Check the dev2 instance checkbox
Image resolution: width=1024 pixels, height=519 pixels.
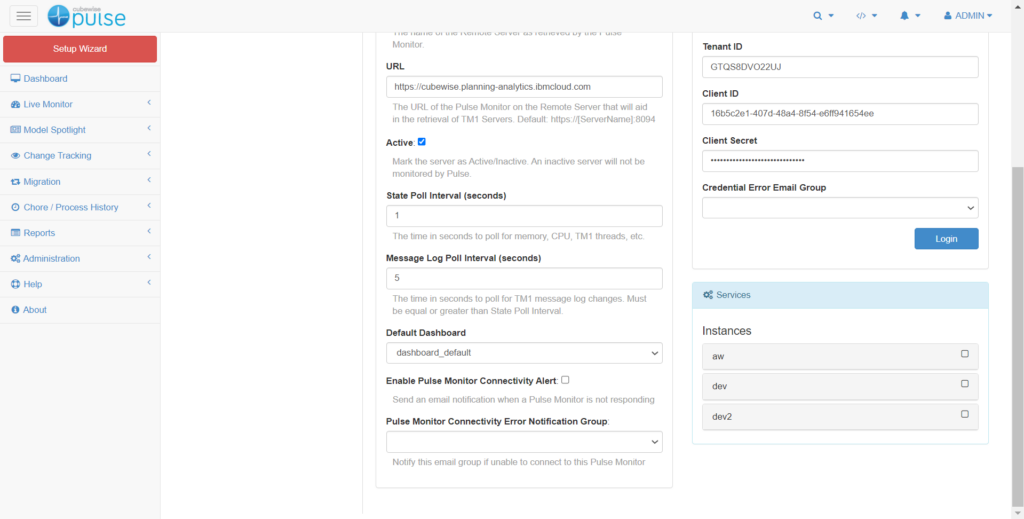[x=965, y=414]
